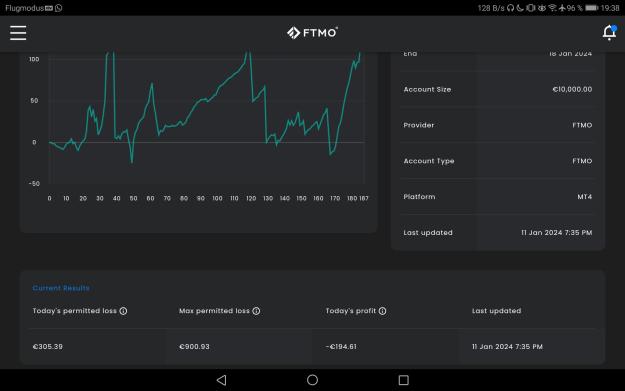The width and height of the screenshot is (625, 391).
Task: Select the 11 Jan 2024 7:35 PM details value
Action: tap(556, 233)
